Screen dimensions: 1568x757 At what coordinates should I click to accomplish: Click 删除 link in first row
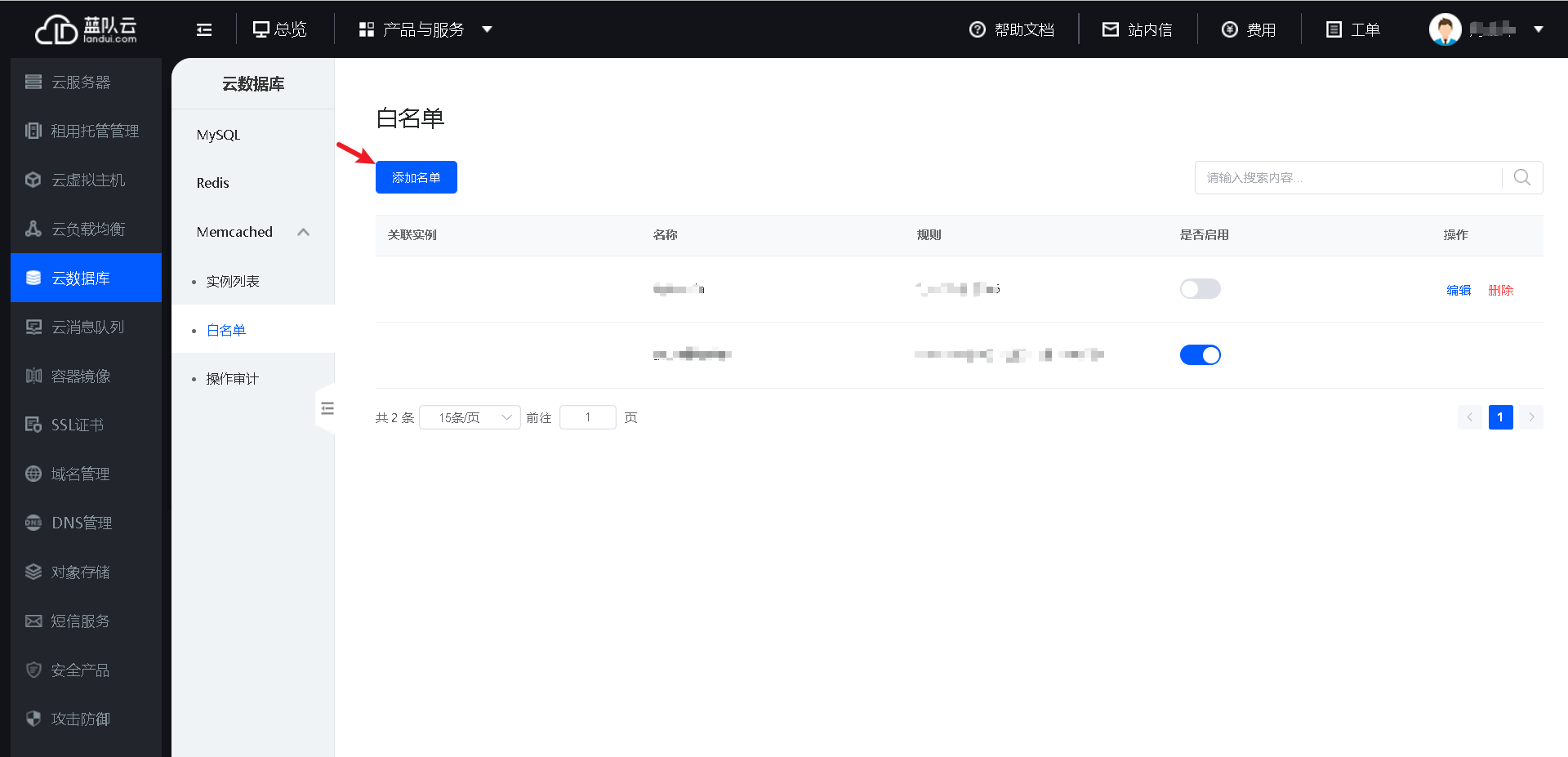[x=1500, y=290]
